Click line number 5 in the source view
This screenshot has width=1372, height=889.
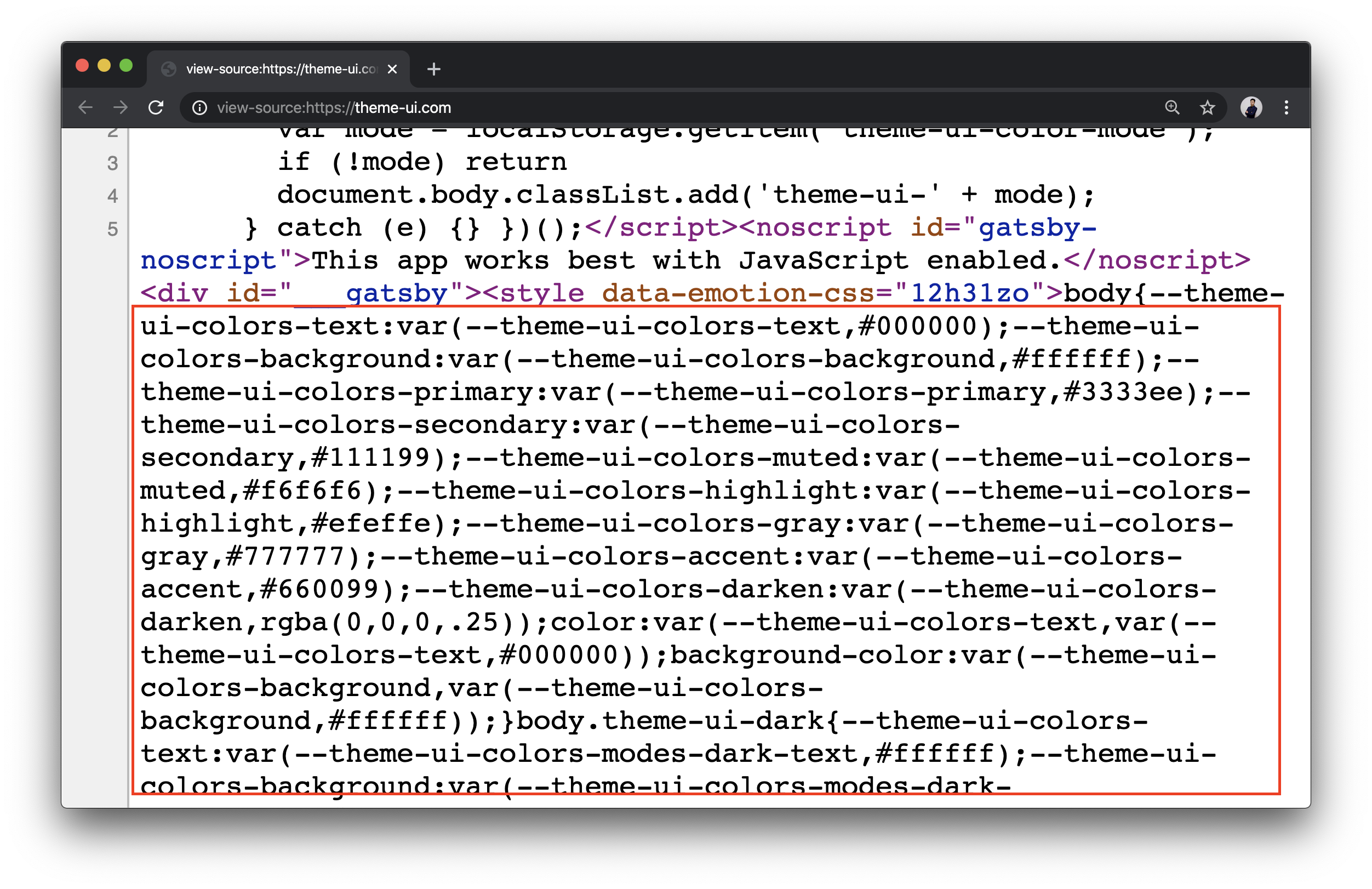point(113,229)
